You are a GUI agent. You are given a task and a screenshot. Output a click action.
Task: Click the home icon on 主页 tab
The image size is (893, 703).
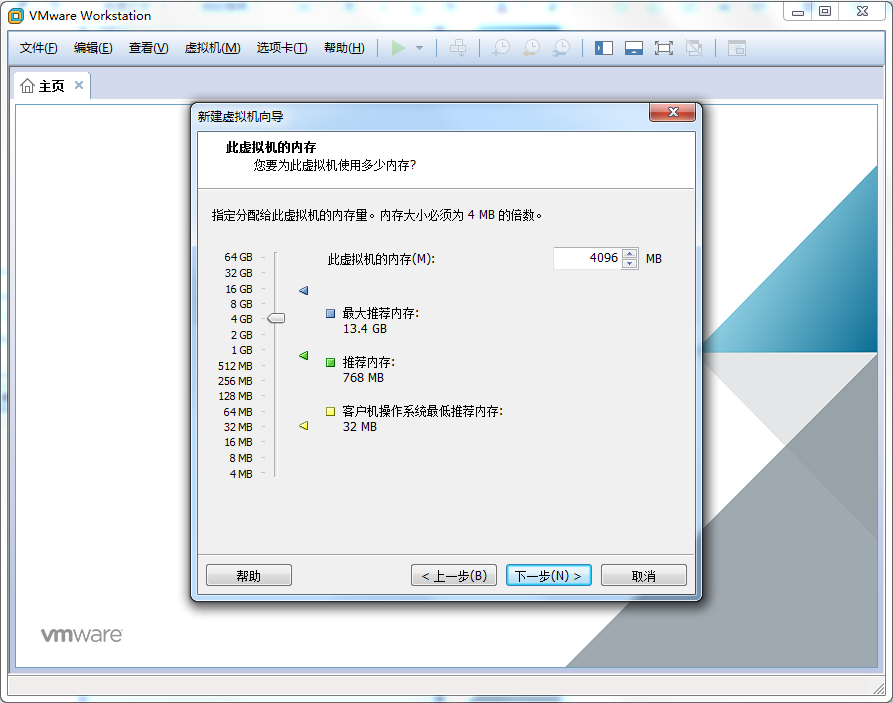pyautogui.click(x=27, y=86)
